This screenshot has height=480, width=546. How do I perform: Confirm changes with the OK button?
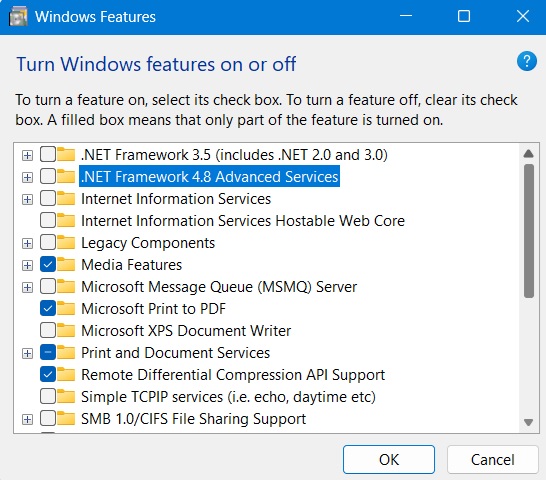[x=389, y=459]
